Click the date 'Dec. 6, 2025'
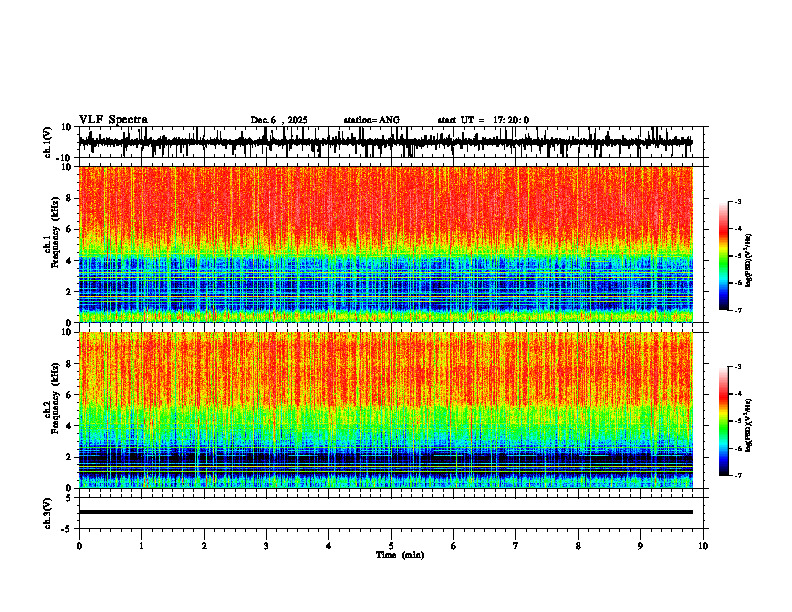Viewport: 792px width, 612px height. pyautogui.click(x=279, y=120)
